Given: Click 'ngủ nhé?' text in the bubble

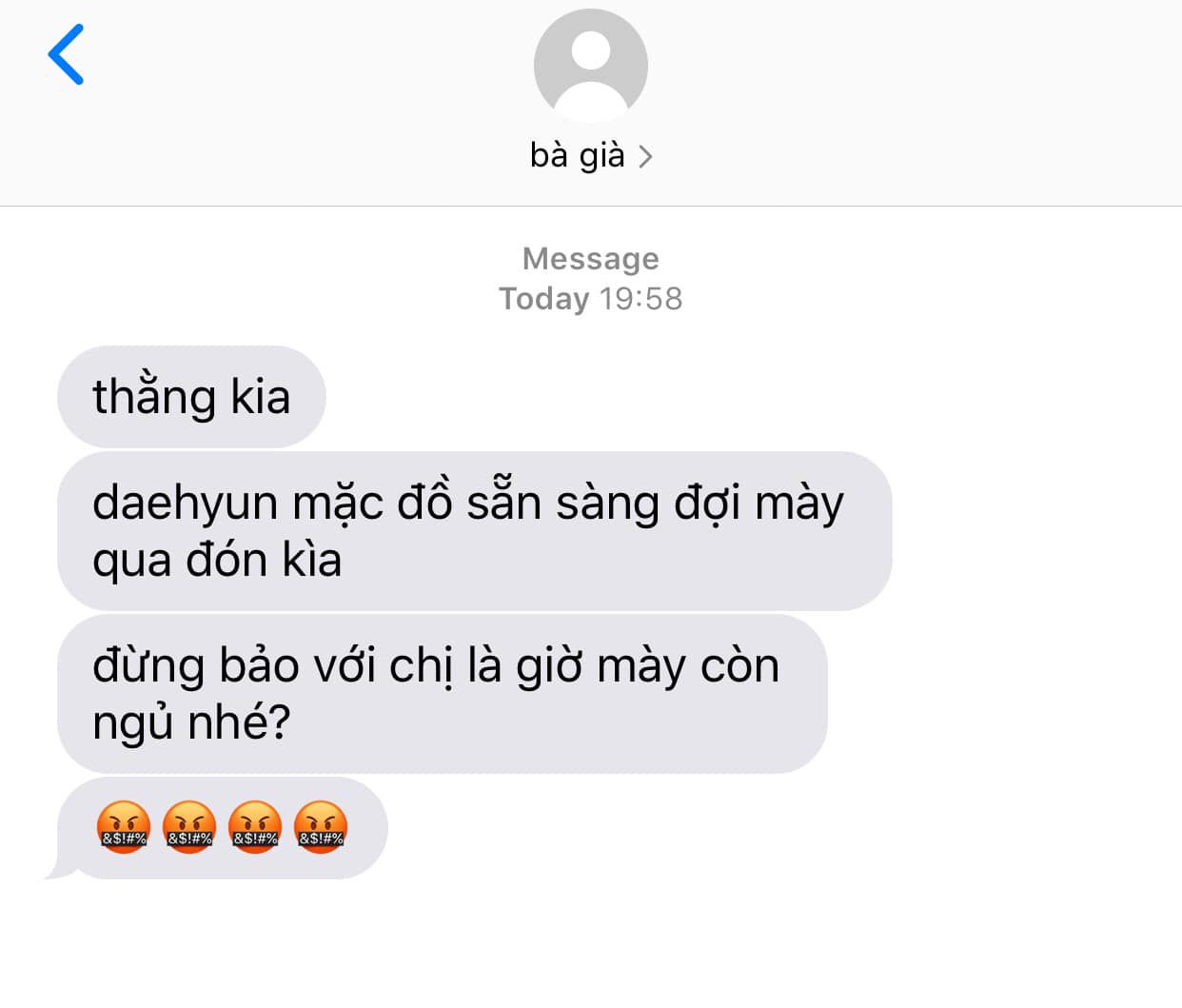Looking at the screenshot, I should pyautogui.click(x=191, y=723).
